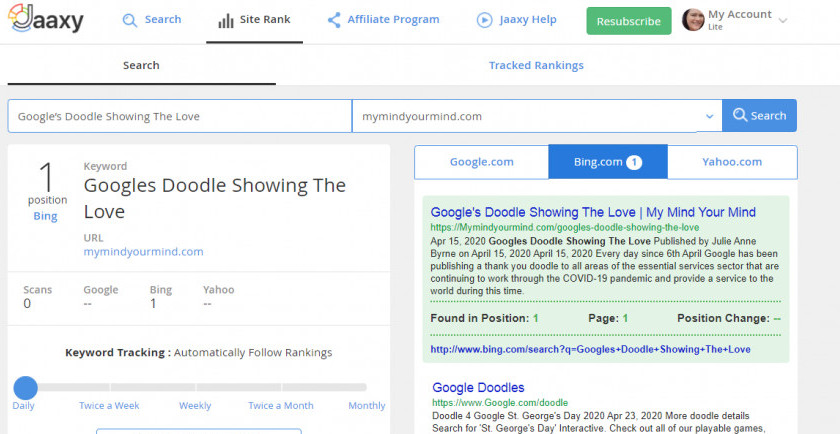Click the account profile avatar
The width and height of the screenshot is (840, 434).
pos(693,20)
